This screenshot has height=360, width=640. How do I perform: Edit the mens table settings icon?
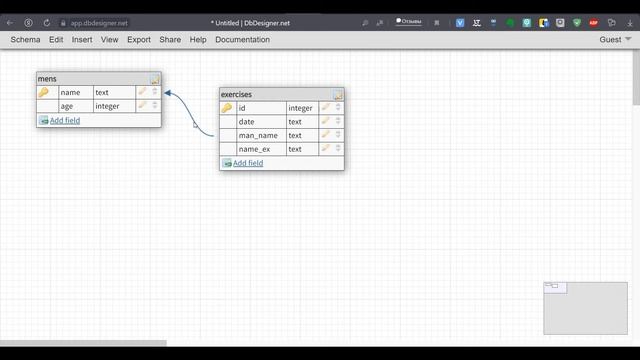(155, 79)
